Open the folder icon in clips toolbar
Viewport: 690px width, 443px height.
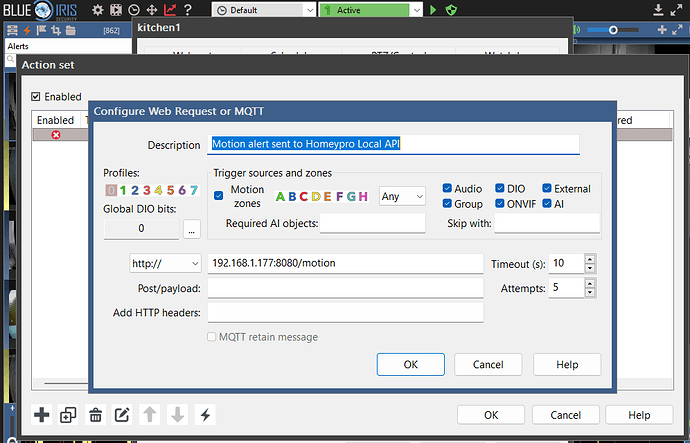(70, 30)
